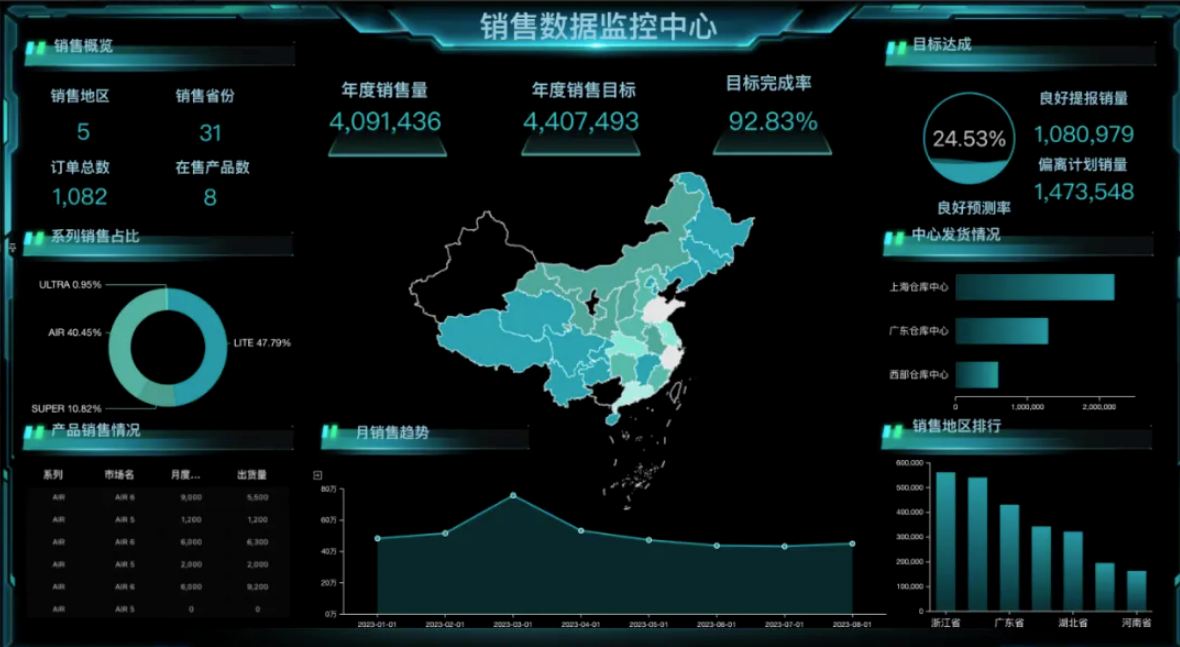Click the AIR segment of the donut chart

(122, 339)
